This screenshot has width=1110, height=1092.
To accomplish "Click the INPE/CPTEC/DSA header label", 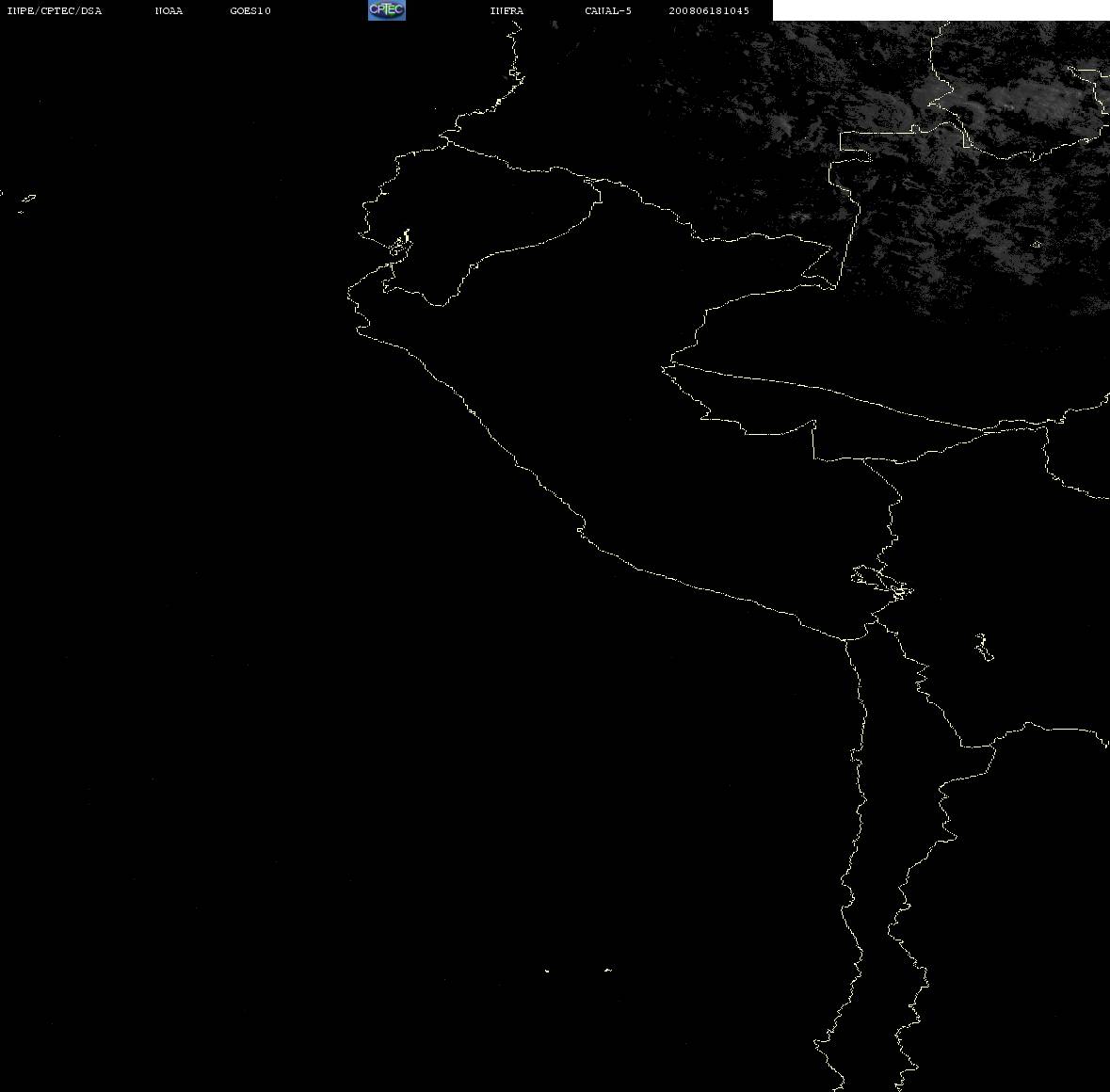I will coord(55,10).
